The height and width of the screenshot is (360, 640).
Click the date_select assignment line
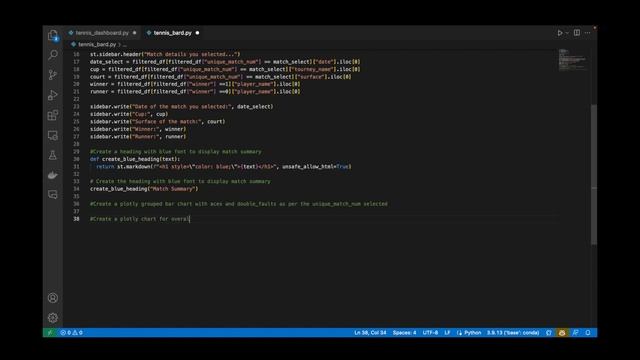(225, 62)
